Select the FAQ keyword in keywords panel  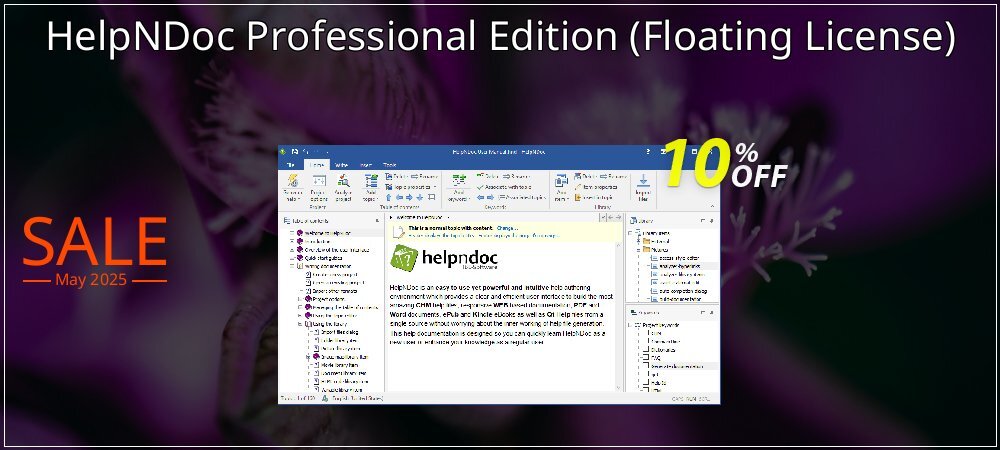(x=655, y=358)
